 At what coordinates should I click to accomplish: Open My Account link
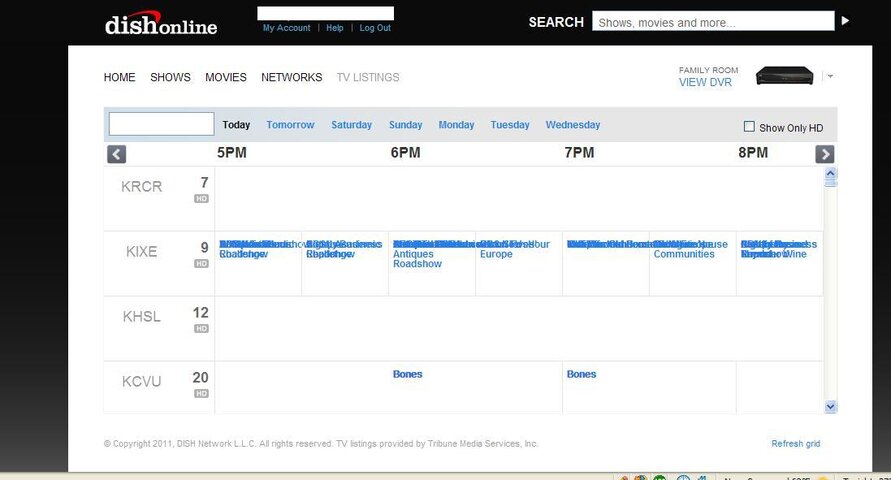pos(286,28)
